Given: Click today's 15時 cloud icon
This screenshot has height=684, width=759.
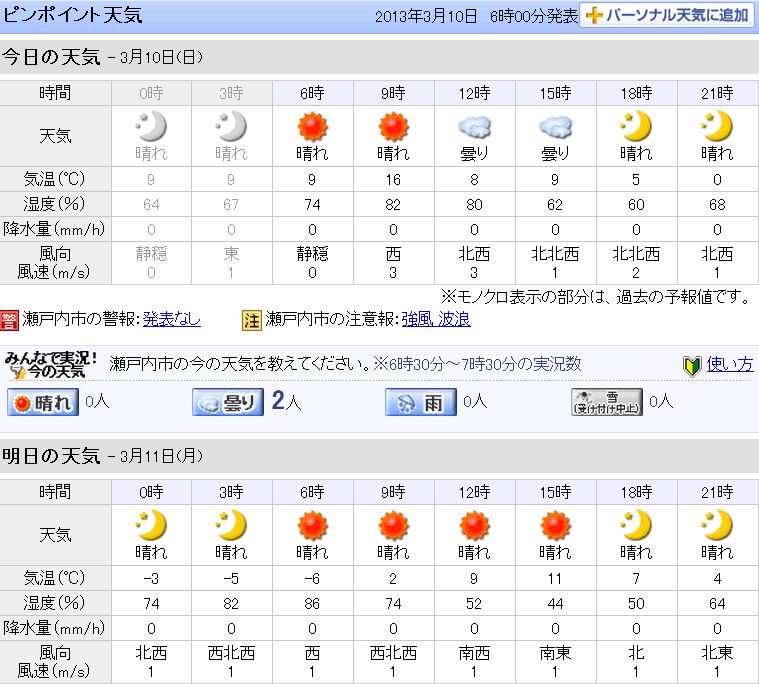Looking at the screenshot, I should click(x=555, y=127).
